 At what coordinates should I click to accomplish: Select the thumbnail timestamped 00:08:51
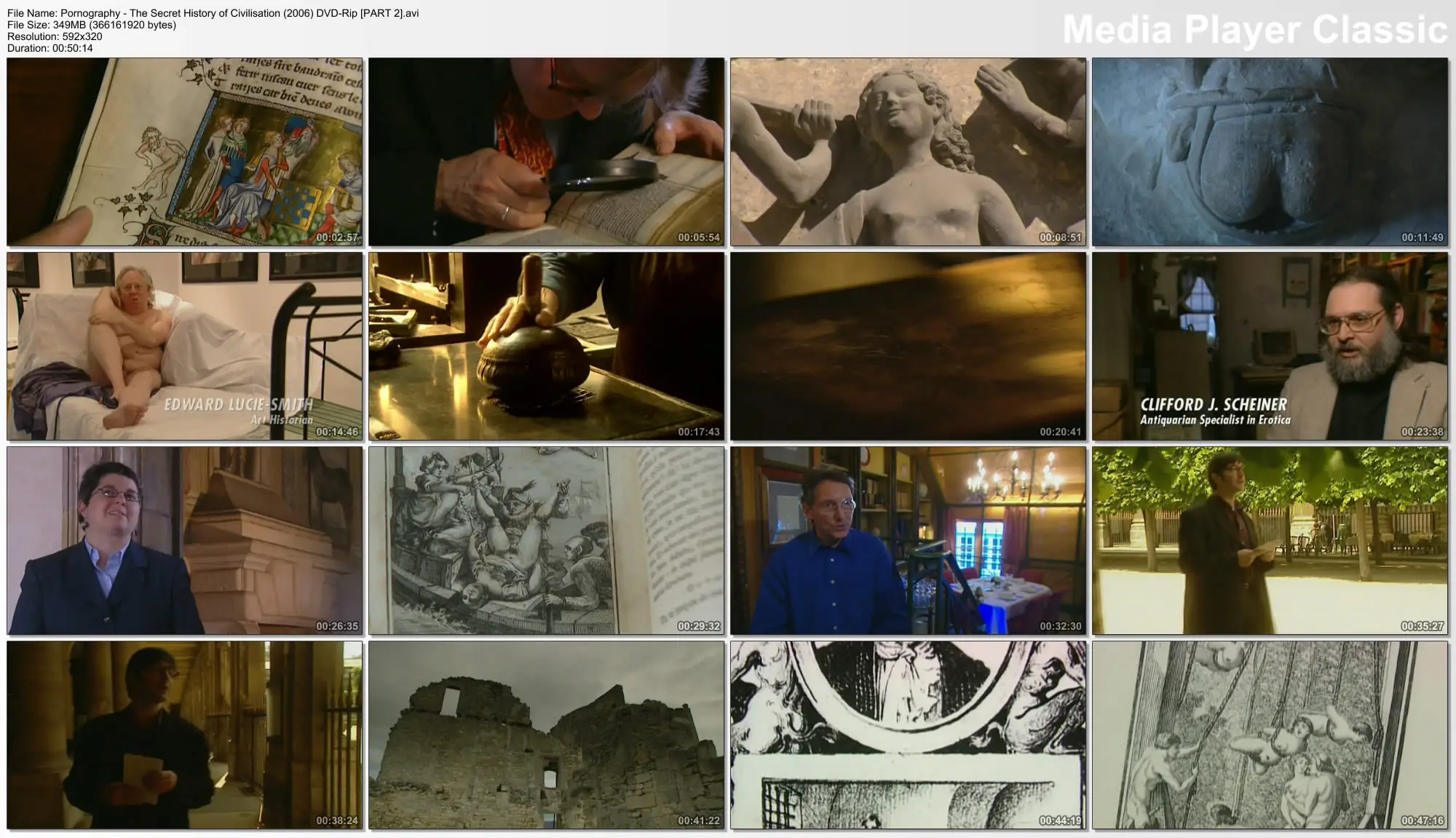tap(908, 151)
